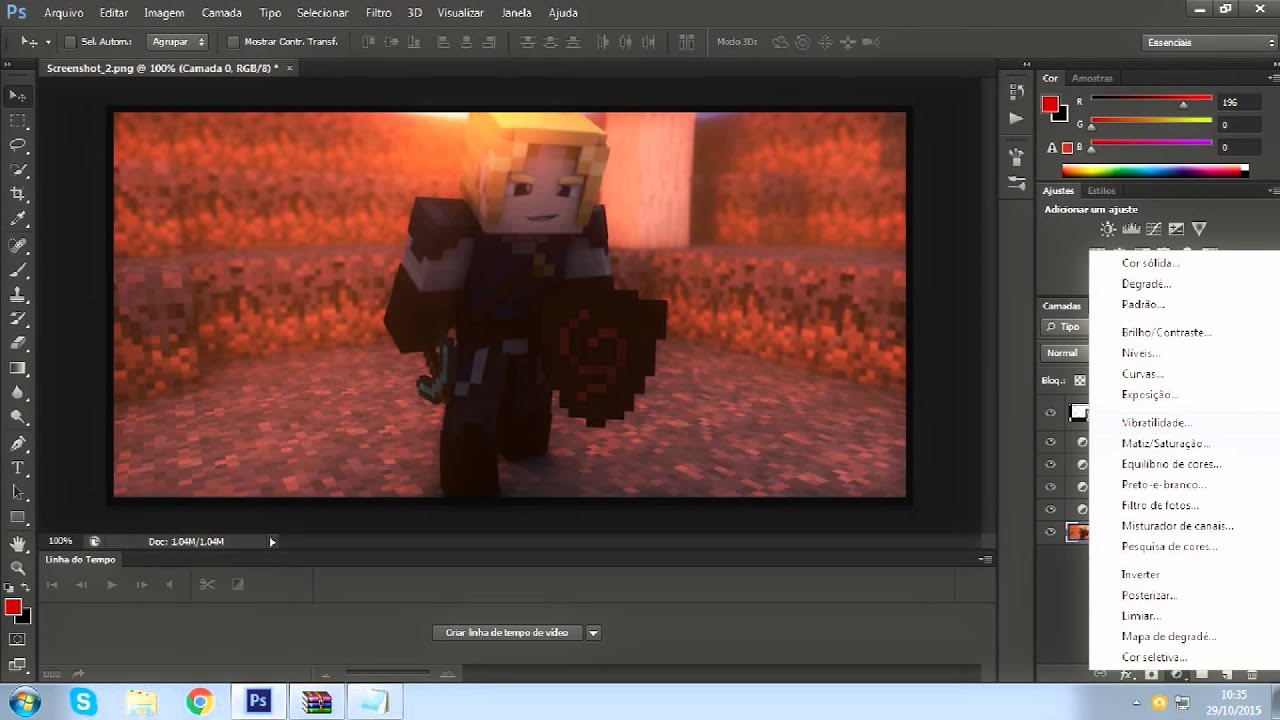Enable Mostrar Contr. Transf. checkbox
The width and height of the screenshot is (1280, 720).
(x=233, y=42)
